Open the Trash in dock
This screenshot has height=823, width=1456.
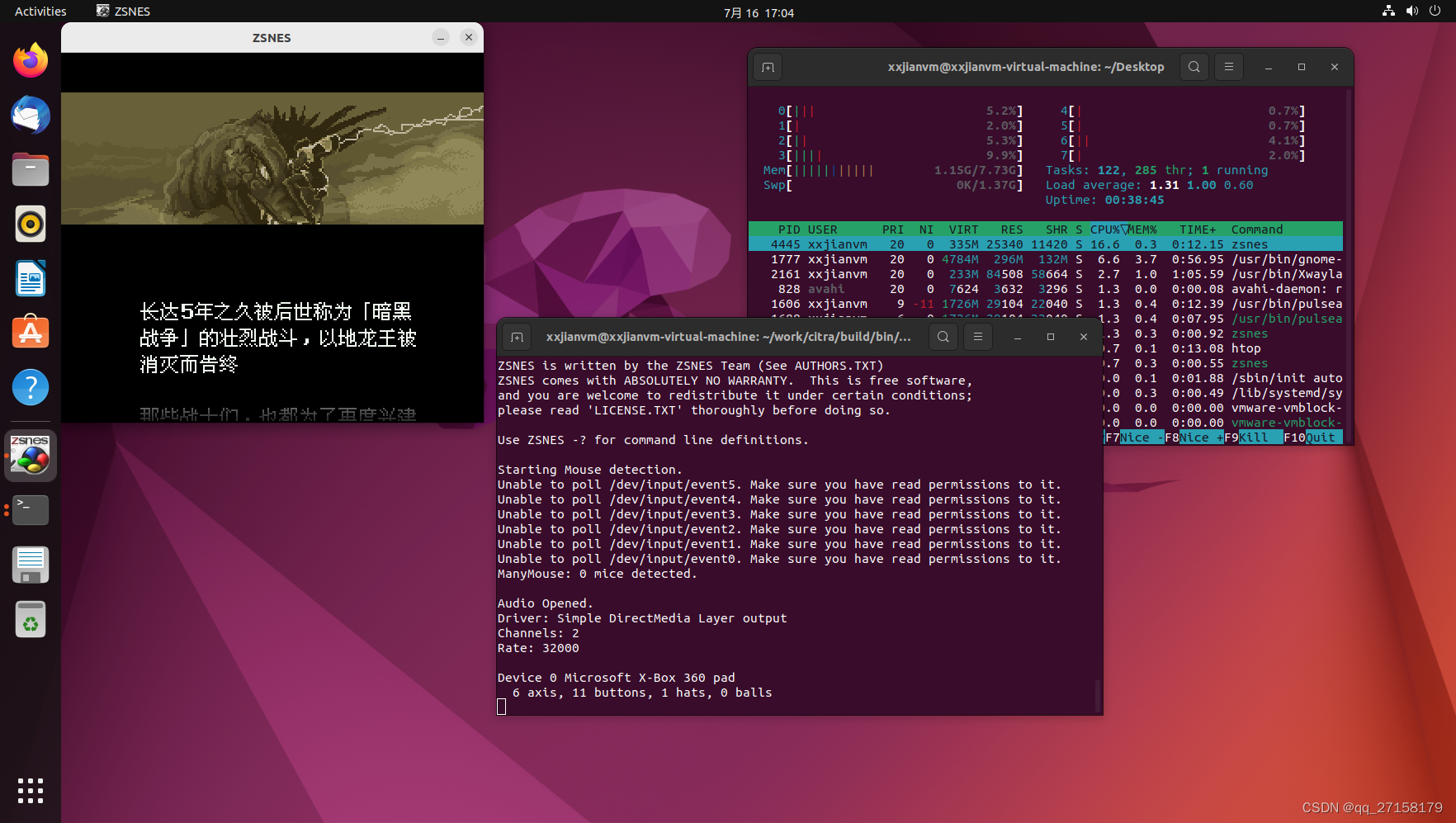tap(31, 619)
